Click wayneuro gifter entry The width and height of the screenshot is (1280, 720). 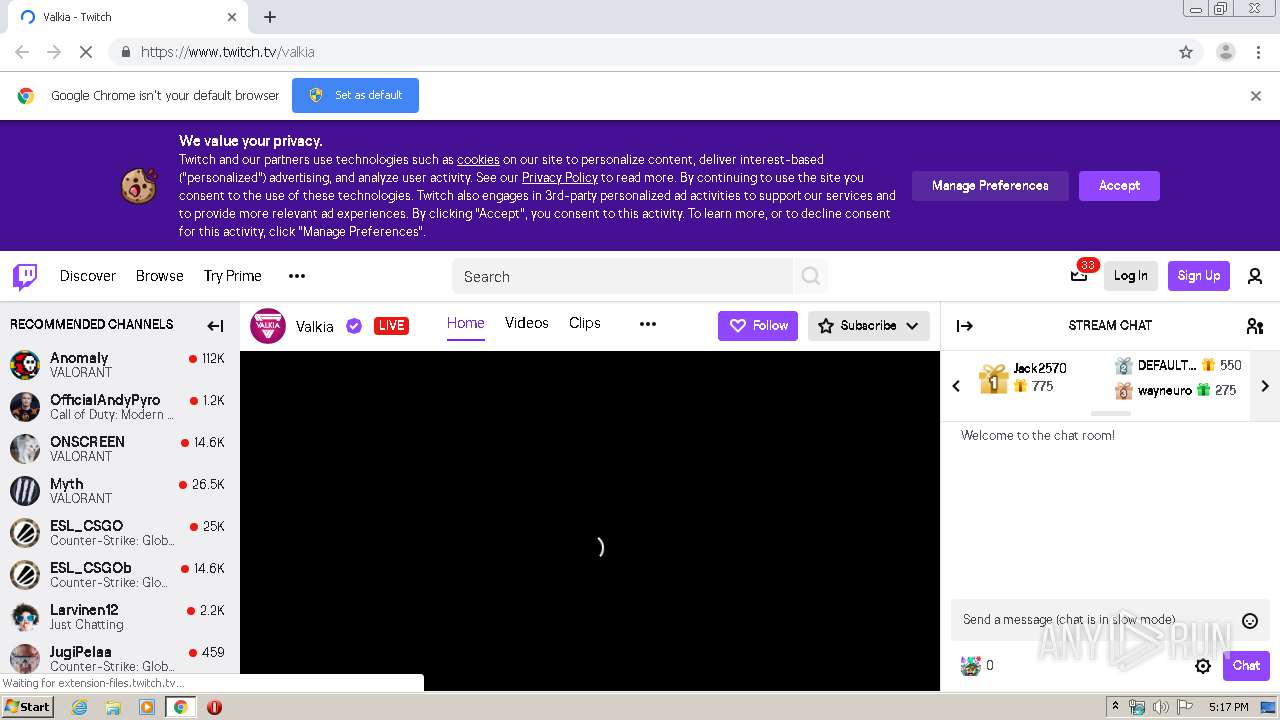coord(1176,391)
